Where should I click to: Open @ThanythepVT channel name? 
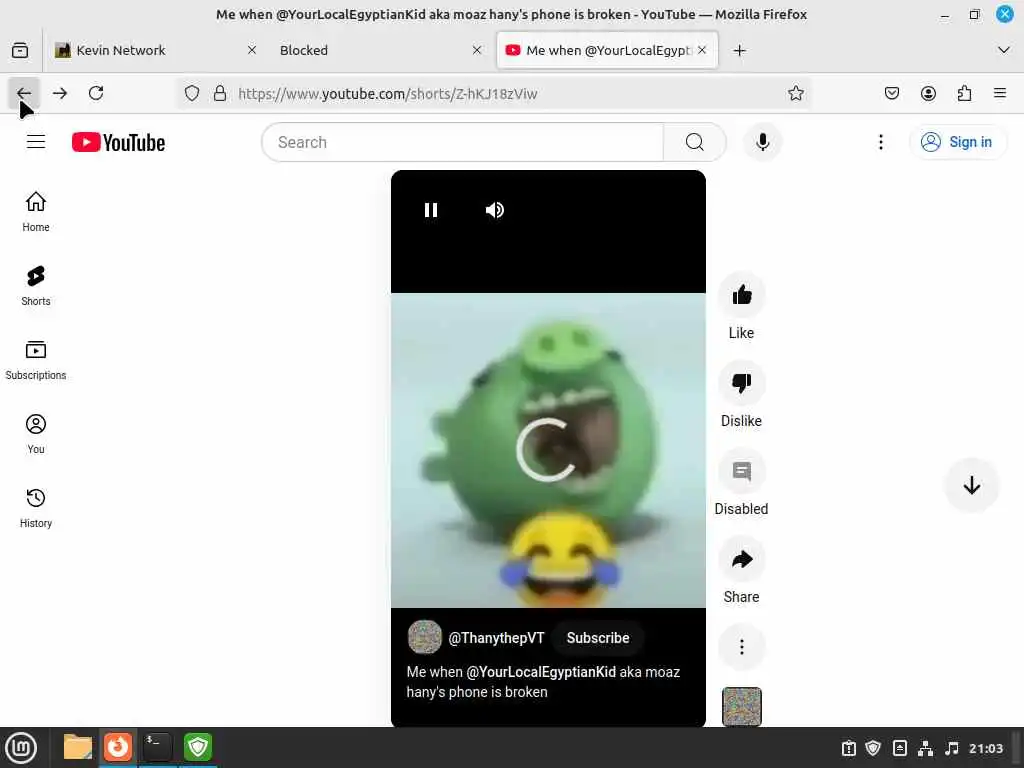(496, 638)
